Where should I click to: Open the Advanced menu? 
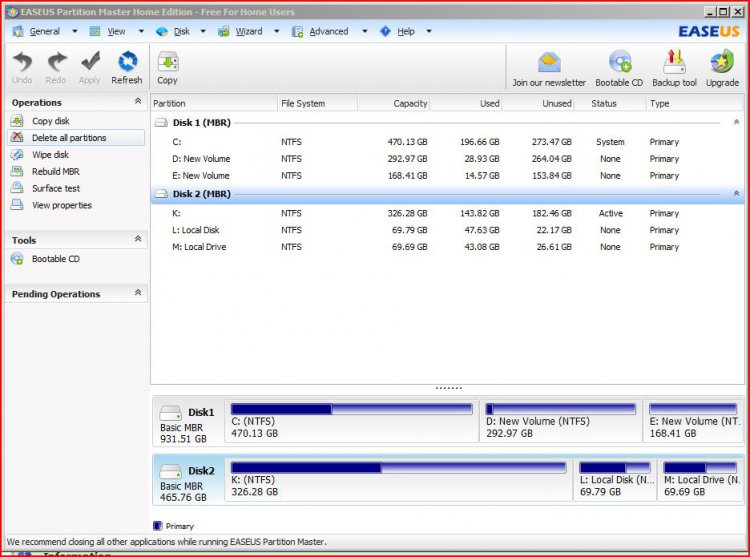tap(329, 32)
